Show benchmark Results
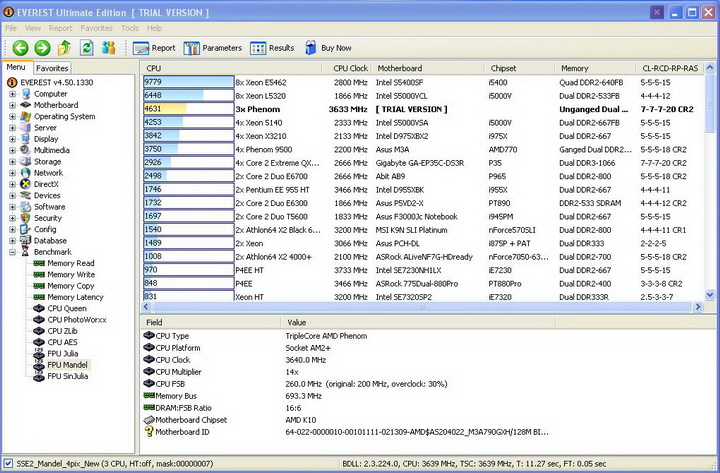This screenshot has width=720, height=473. pos(272,48)
